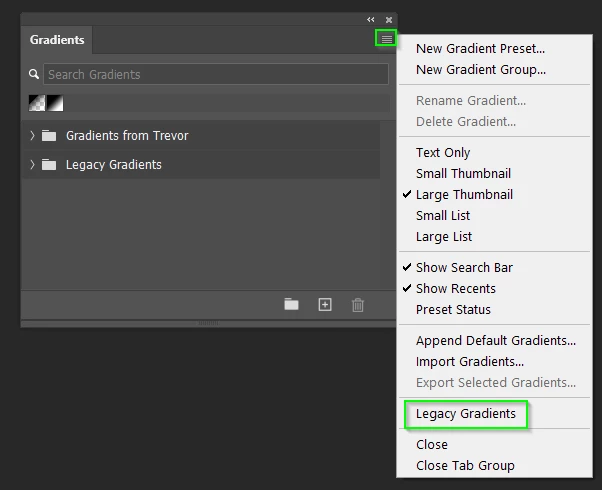Choose New Gradient Group menu item
This screenshot has height=490, width=602.
tap(481, 70)
